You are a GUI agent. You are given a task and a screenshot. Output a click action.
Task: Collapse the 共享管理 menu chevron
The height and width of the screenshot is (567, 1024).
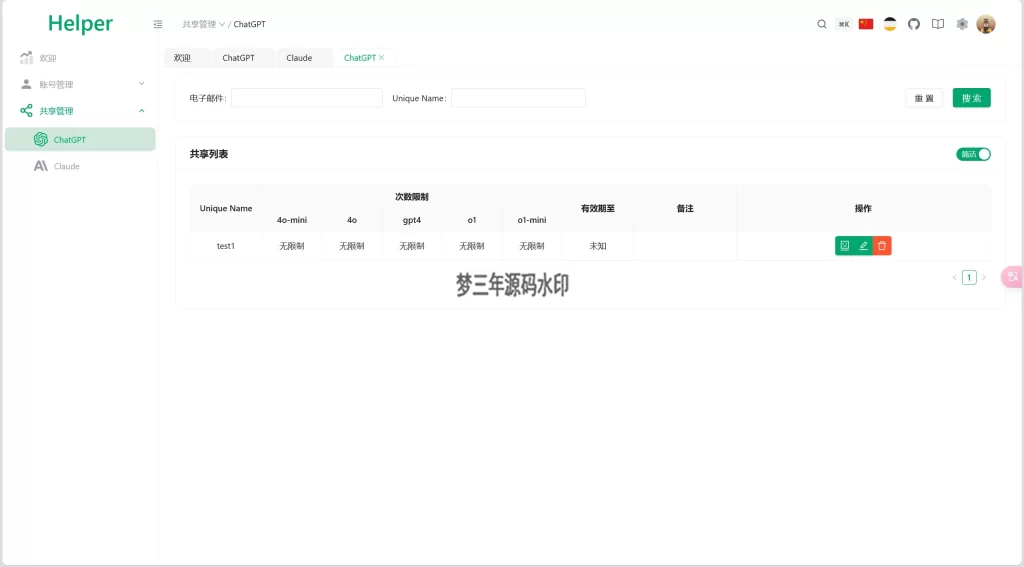[142, 110]
